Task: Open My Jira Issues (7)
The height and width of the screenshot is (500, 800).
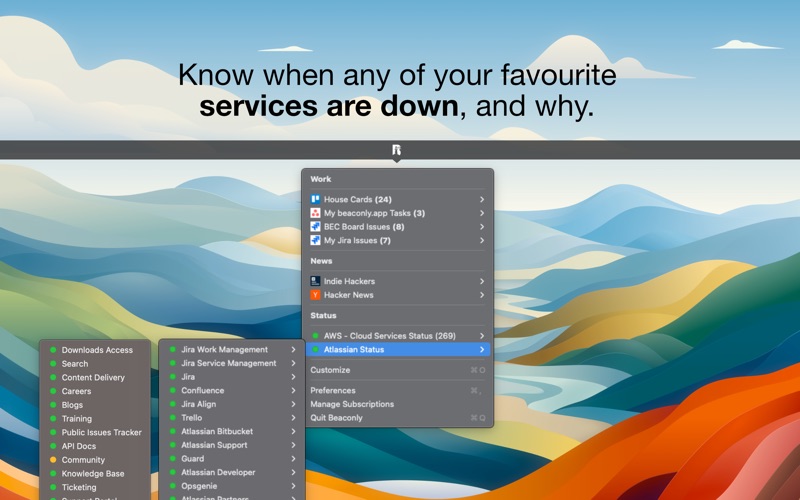Action: (x=398, y=240)
